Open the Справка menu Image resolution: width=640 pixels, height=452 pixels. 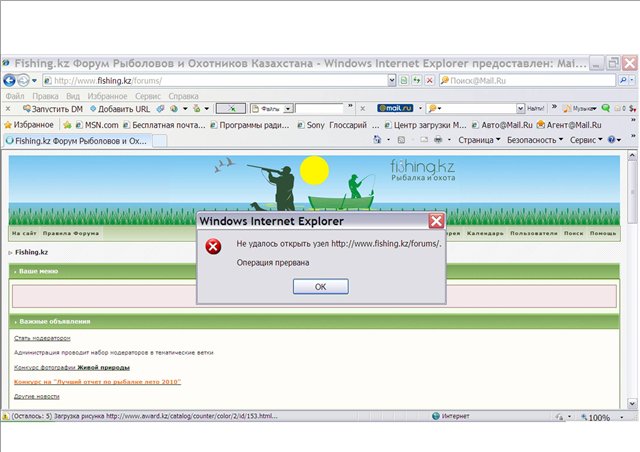click(x=183, y=96)
